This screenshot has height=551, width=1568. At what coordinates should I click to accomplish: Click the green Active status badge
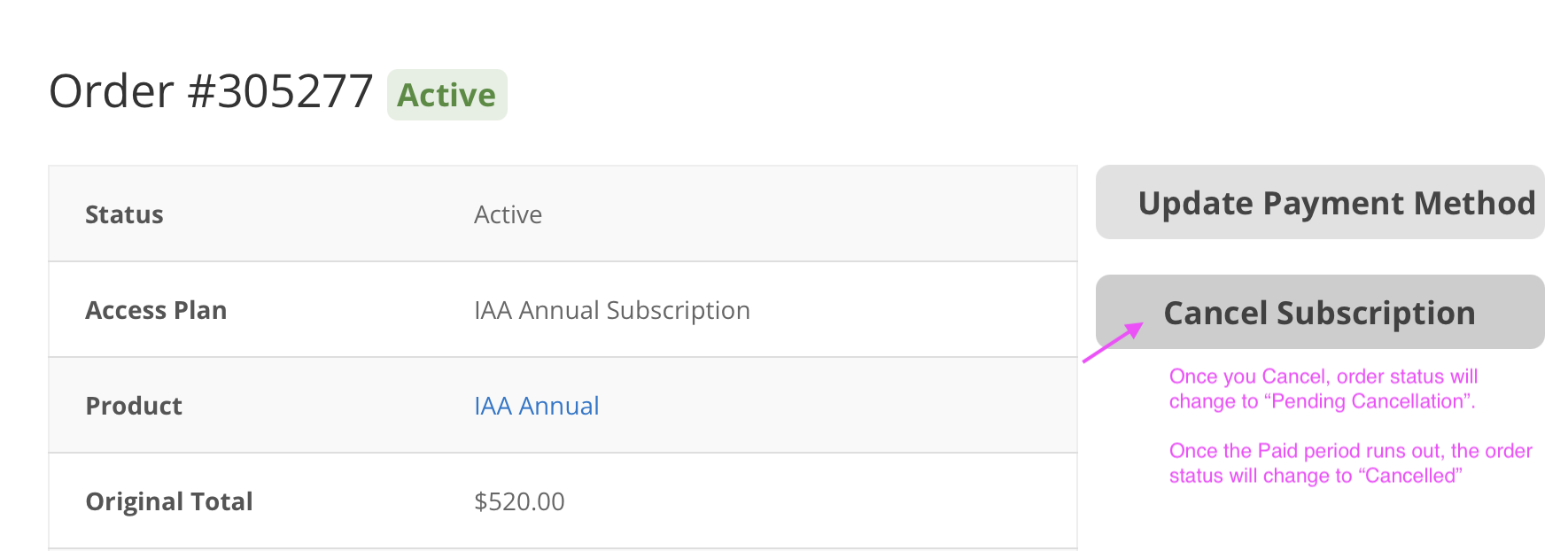pyautogui.click(x=446, y=95)
